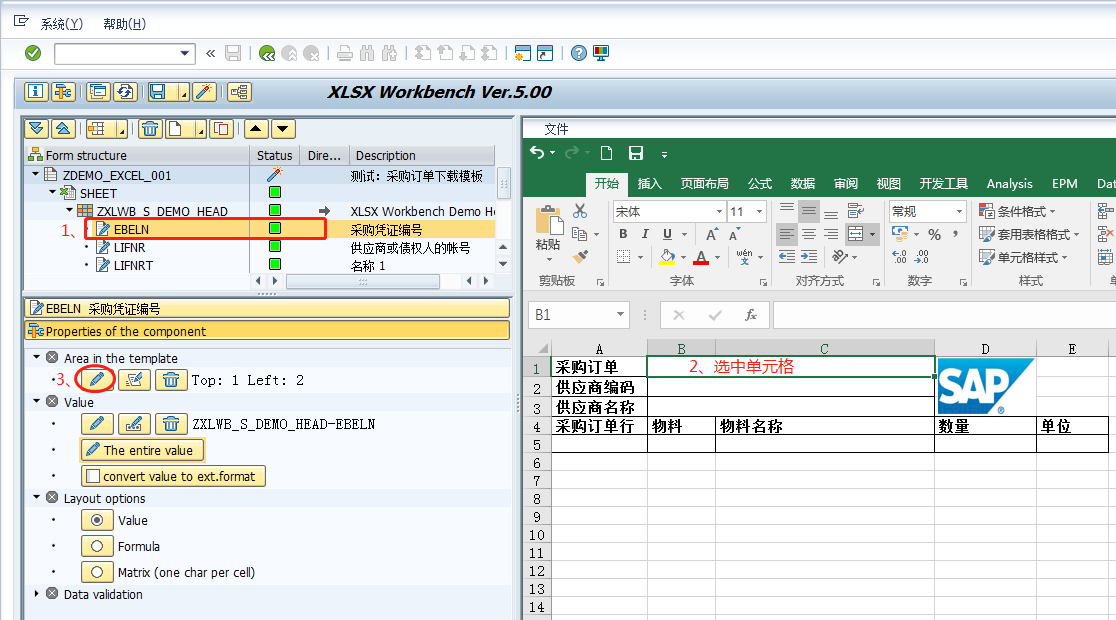Image resolution: width=1116 pixels, height=620 pixels.
Task: Switch to Excel 公式 ribbon tab
Action: point(759,184)
